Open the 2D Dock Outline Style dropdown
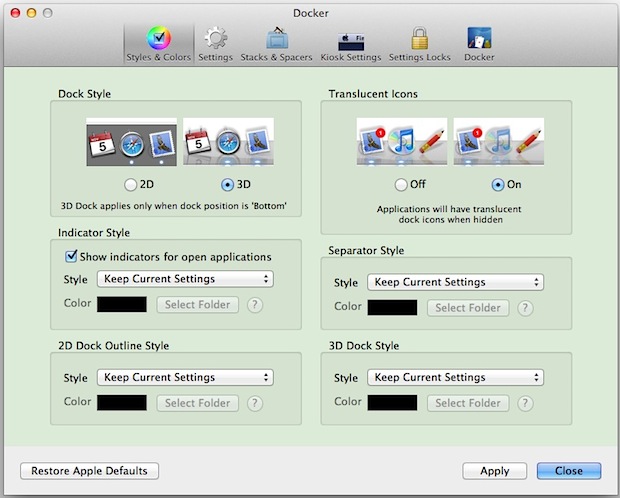 (185, 377)
